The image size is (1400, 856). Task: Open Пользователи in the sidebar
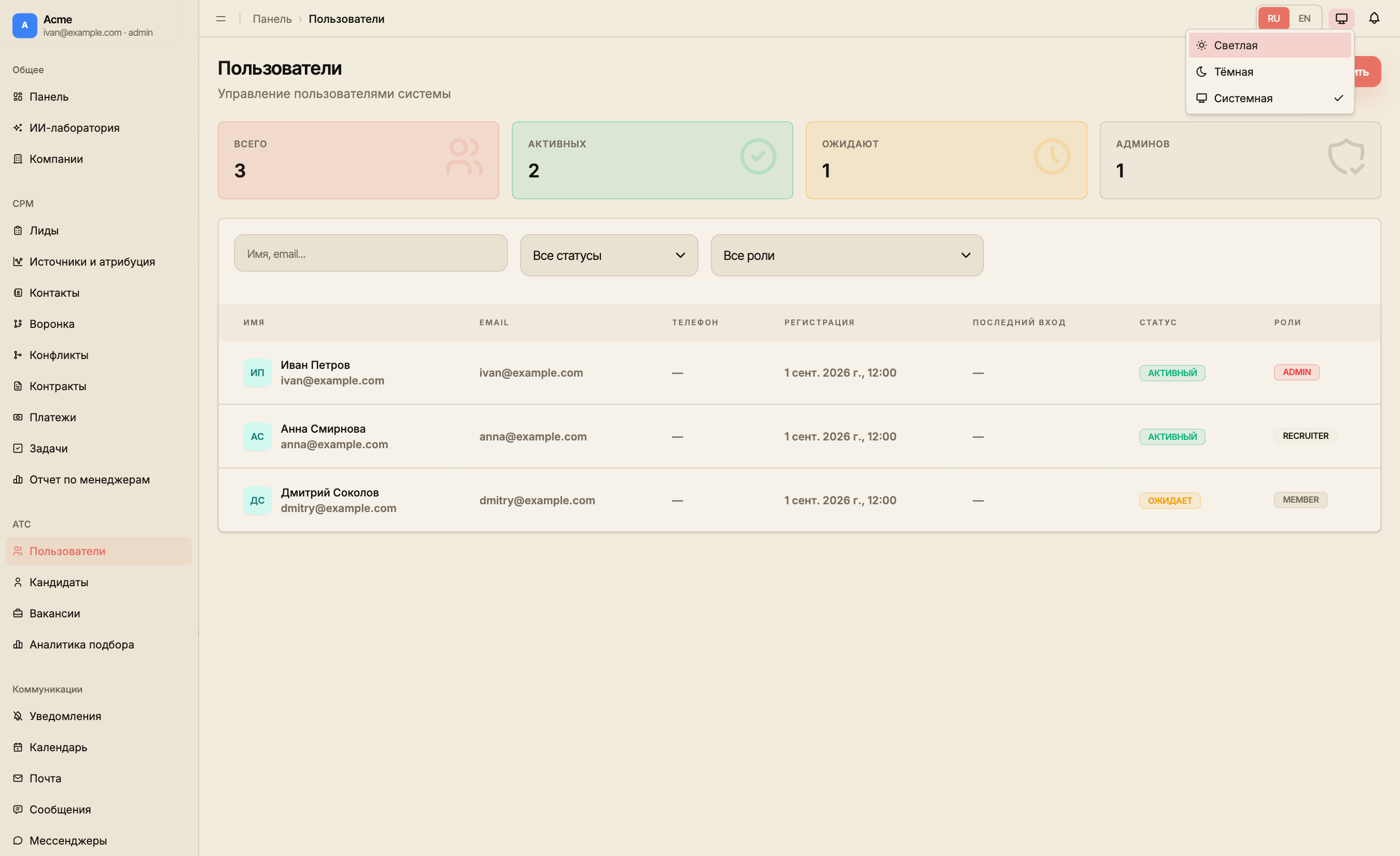click(99, 551)
